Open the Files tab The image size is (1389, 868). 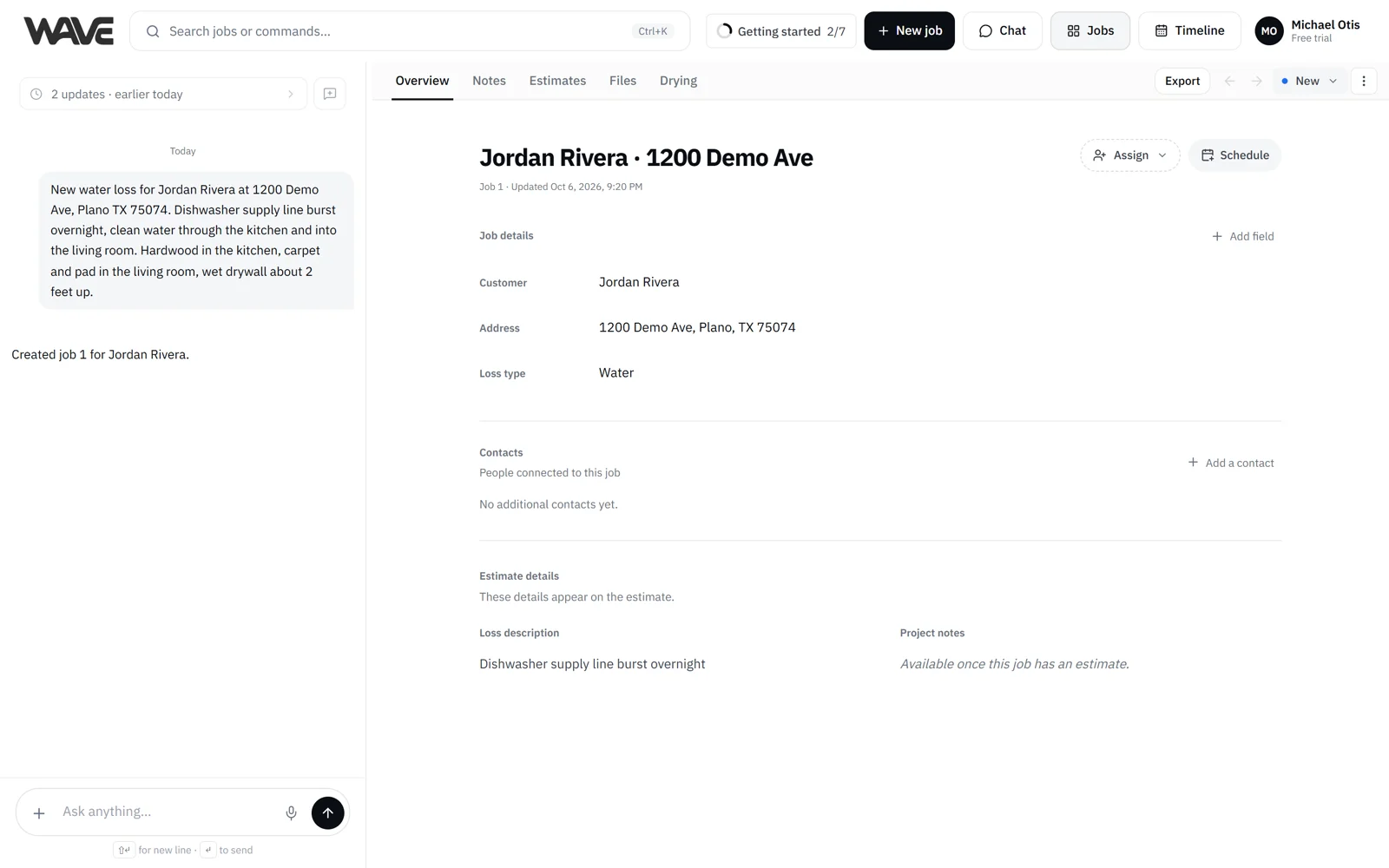622,81
